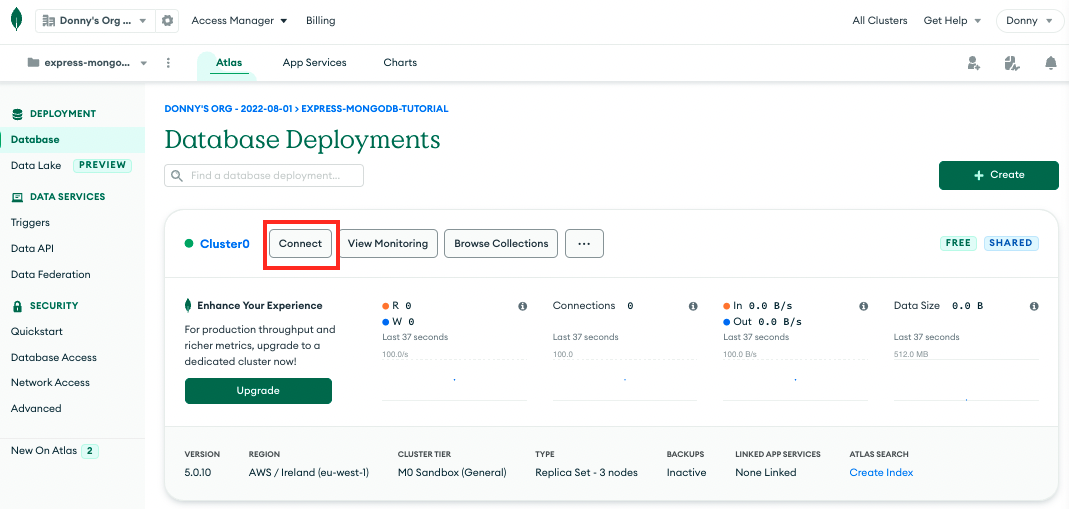Click the Create Index link
Viewport: 1069px width, 509px height.
(x=882, y=472)
